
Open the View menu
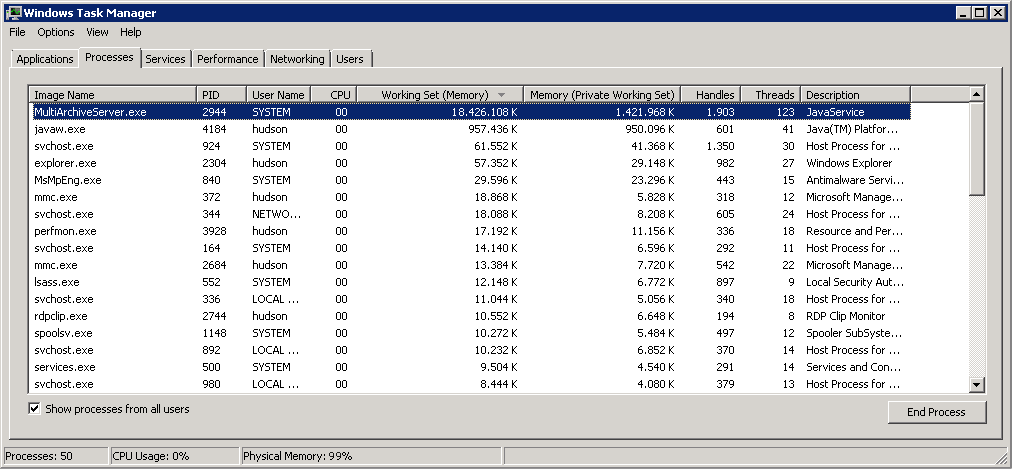97,32
